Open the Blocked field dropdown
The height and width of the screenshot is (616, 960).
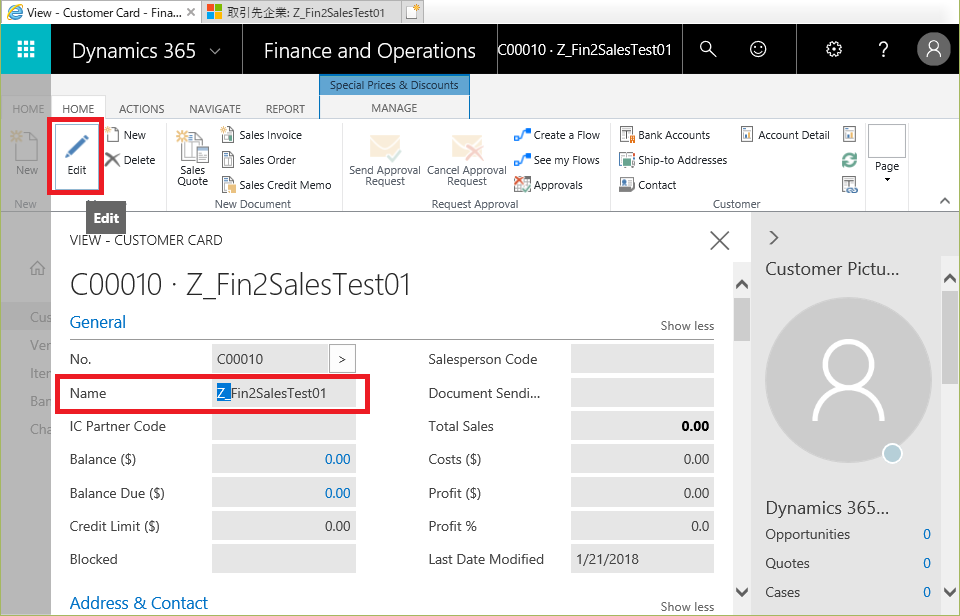[x=283, y=559]
